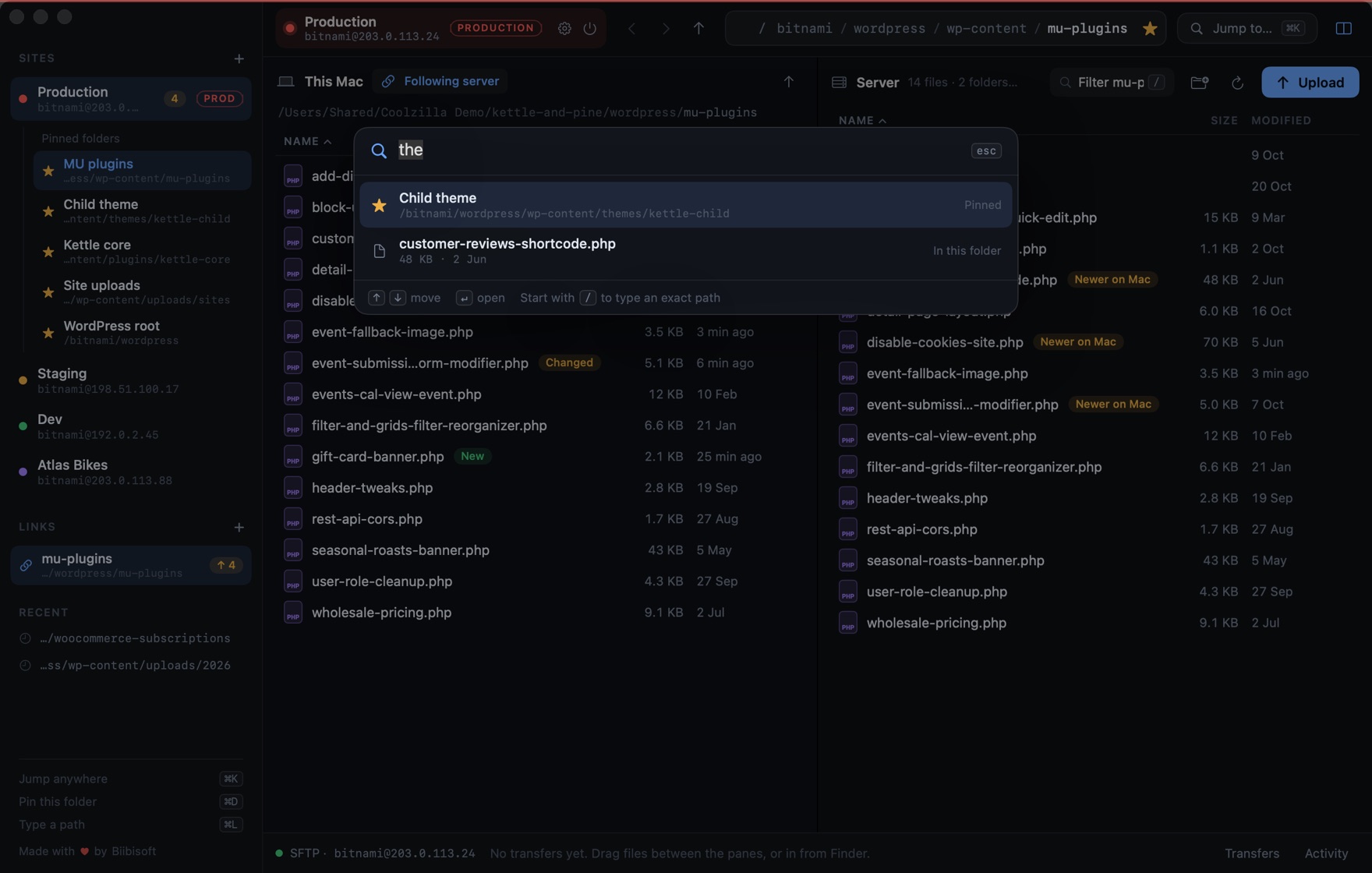Refresh the server file listing

click(1237, 83)
